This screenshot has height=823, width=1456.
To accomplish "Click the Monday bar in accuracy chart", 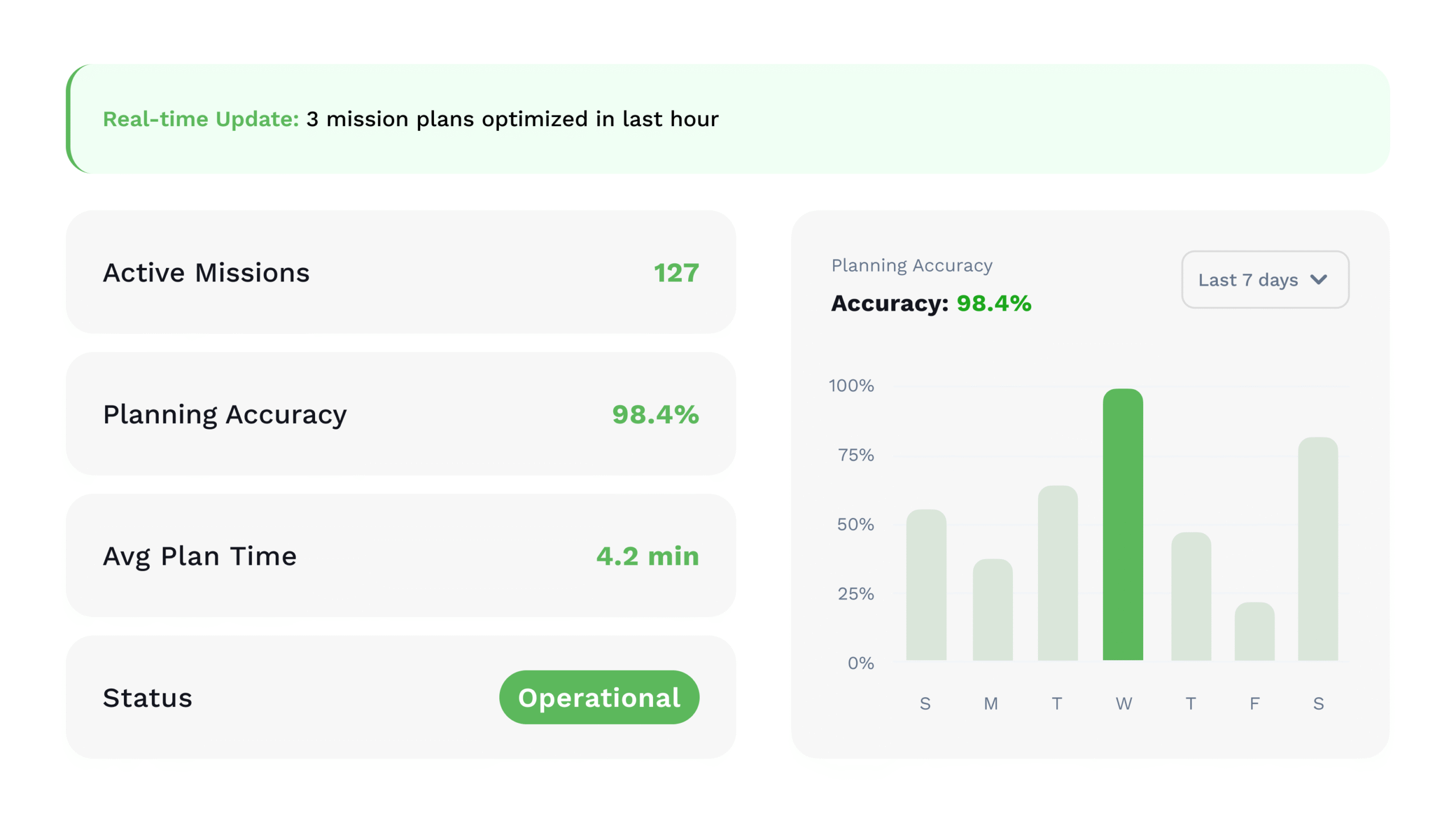I will 992,609.
